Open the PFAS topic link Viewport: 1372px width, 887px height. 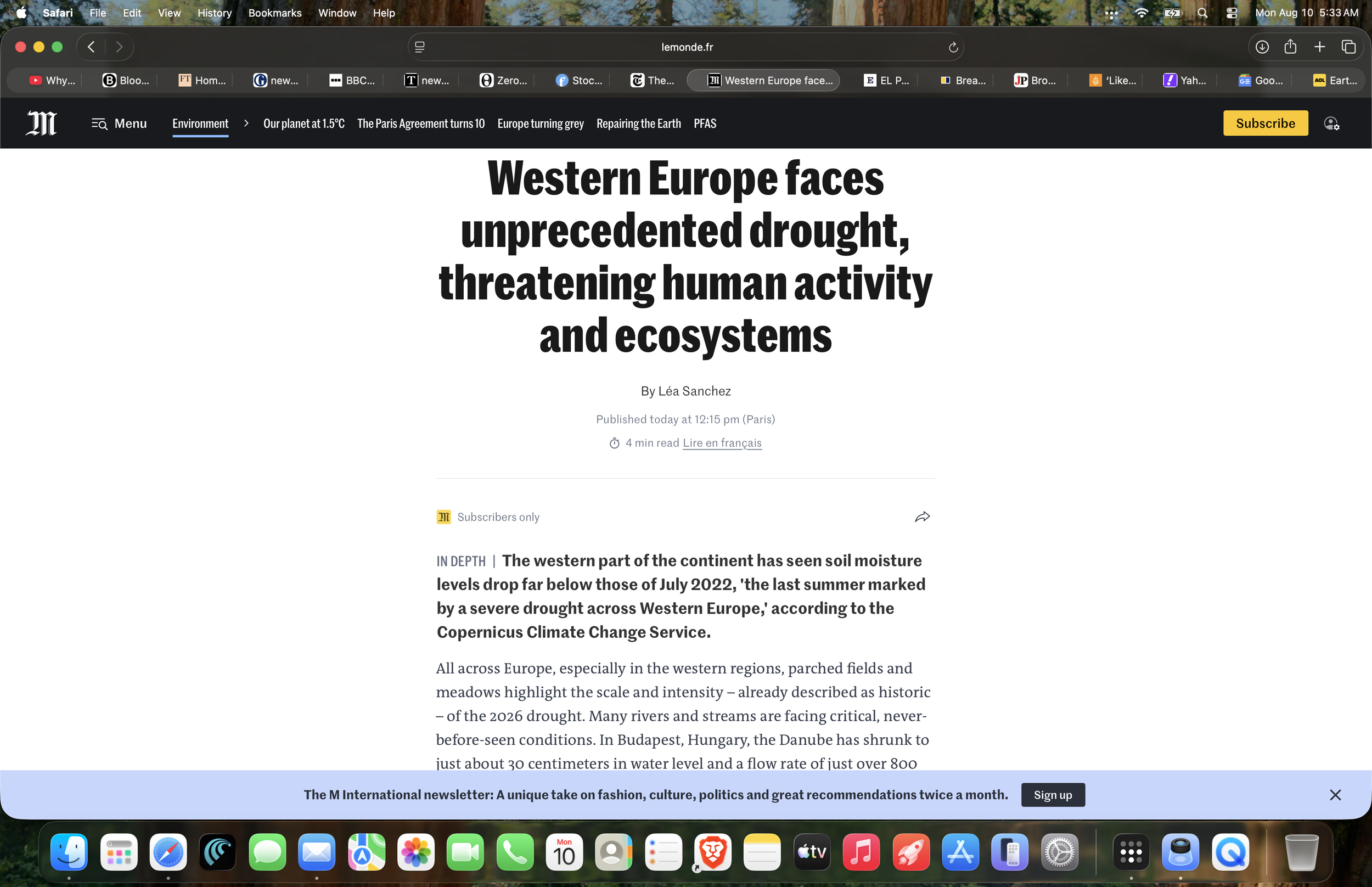point(705,123)
